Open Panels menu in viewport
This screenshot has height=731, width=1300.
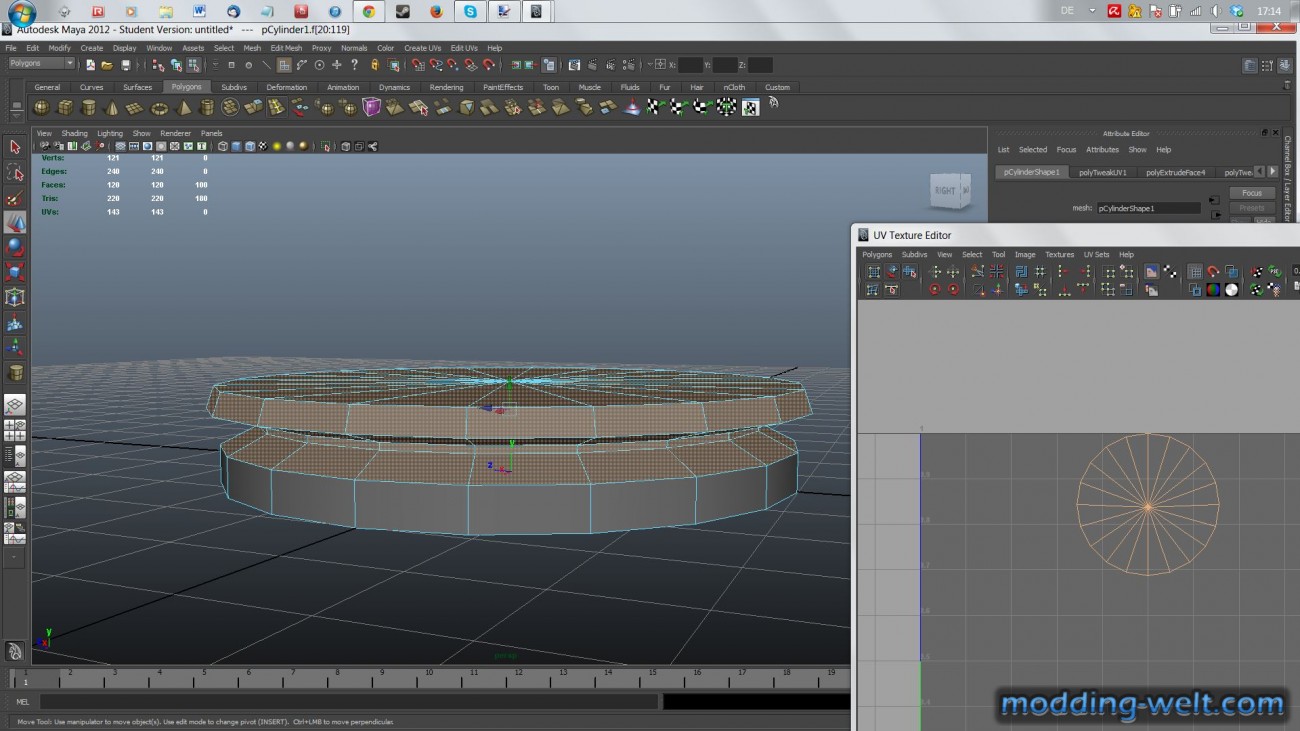pyautogui.click(x=211, y=133)
